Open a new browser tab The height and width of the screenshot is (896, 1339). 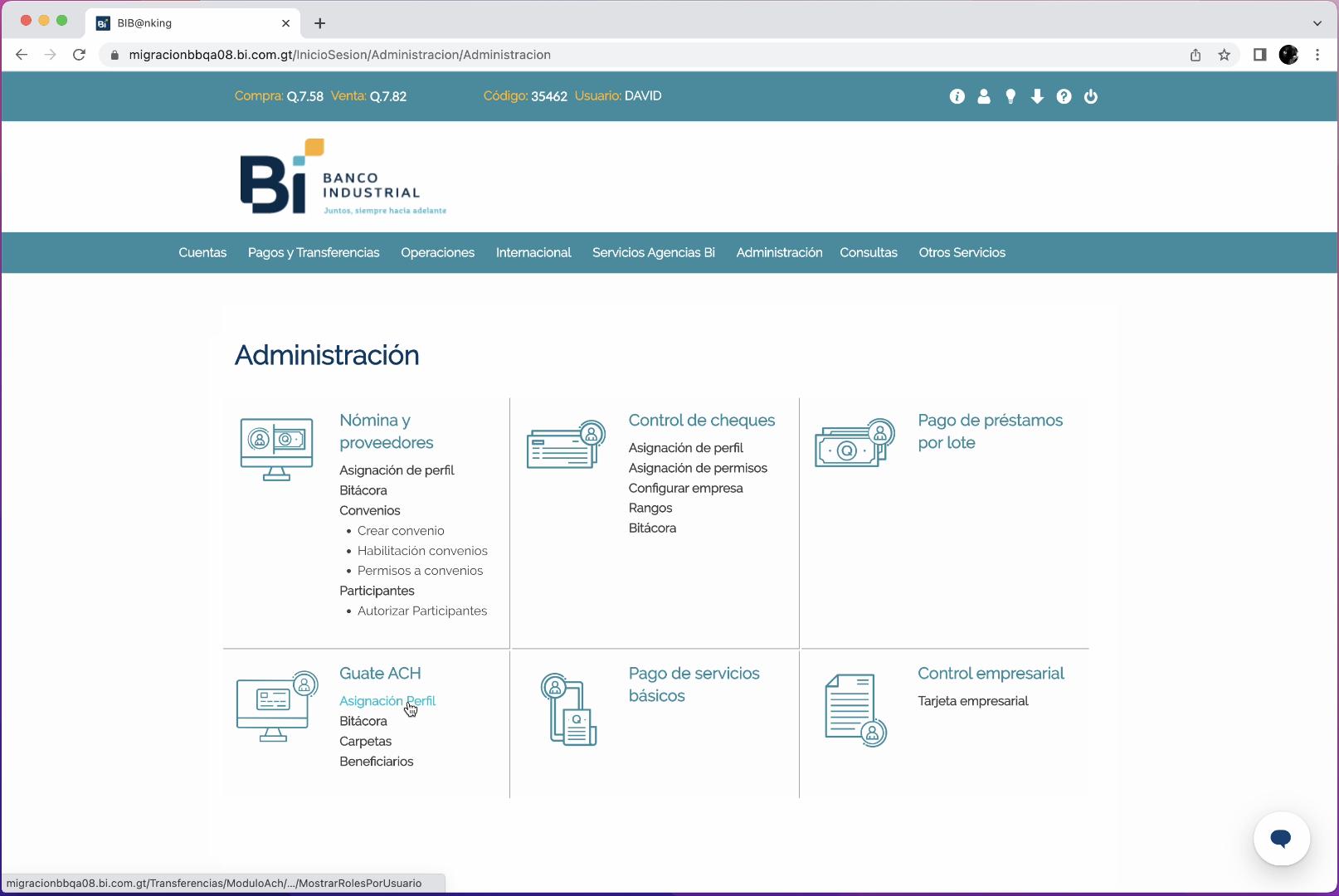point(320,23)
